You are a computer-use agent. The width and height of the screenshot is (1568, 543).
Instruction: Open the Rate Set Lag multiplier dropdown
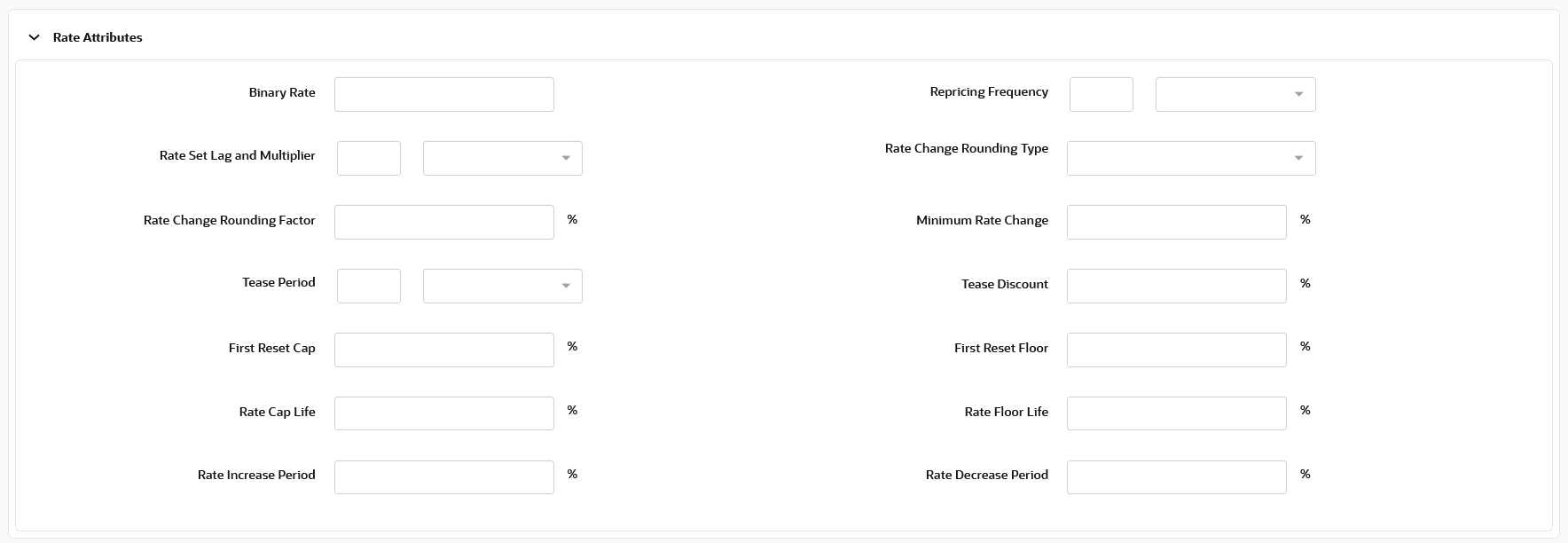[502, 159]
